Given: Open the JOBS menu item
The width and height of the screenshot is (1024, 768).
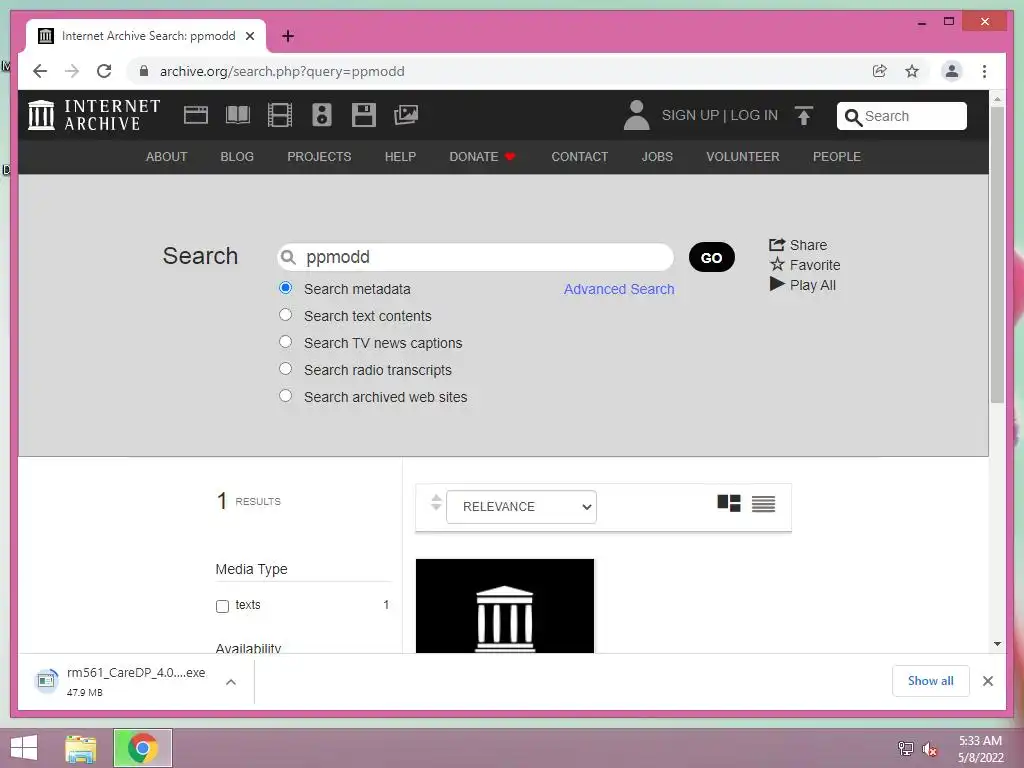Looking at the screenshot, I should 657,157.
